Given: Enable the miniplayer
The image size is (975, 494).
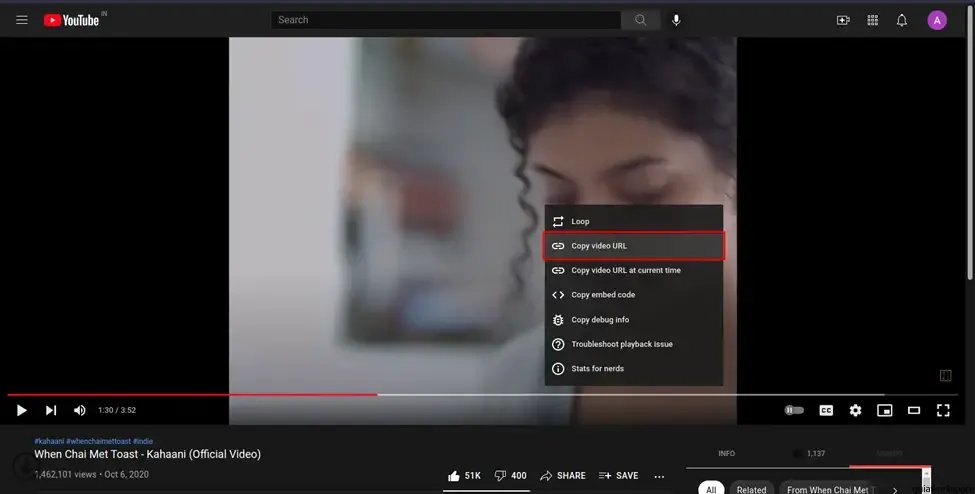Looking at the screenshot, I should pyautogui.click(x=884, y=410).
